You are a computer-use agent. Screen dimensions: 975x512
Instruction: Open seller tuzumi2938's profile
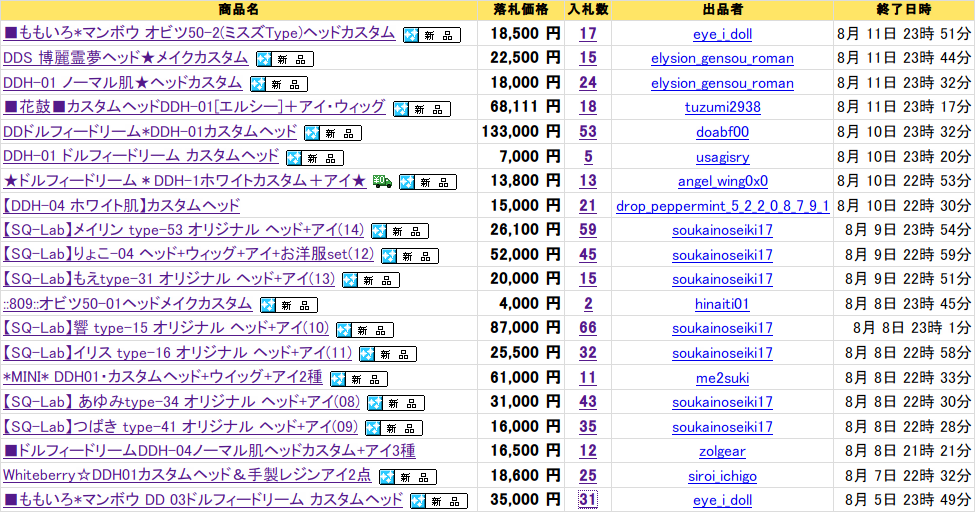click(722, 108)
